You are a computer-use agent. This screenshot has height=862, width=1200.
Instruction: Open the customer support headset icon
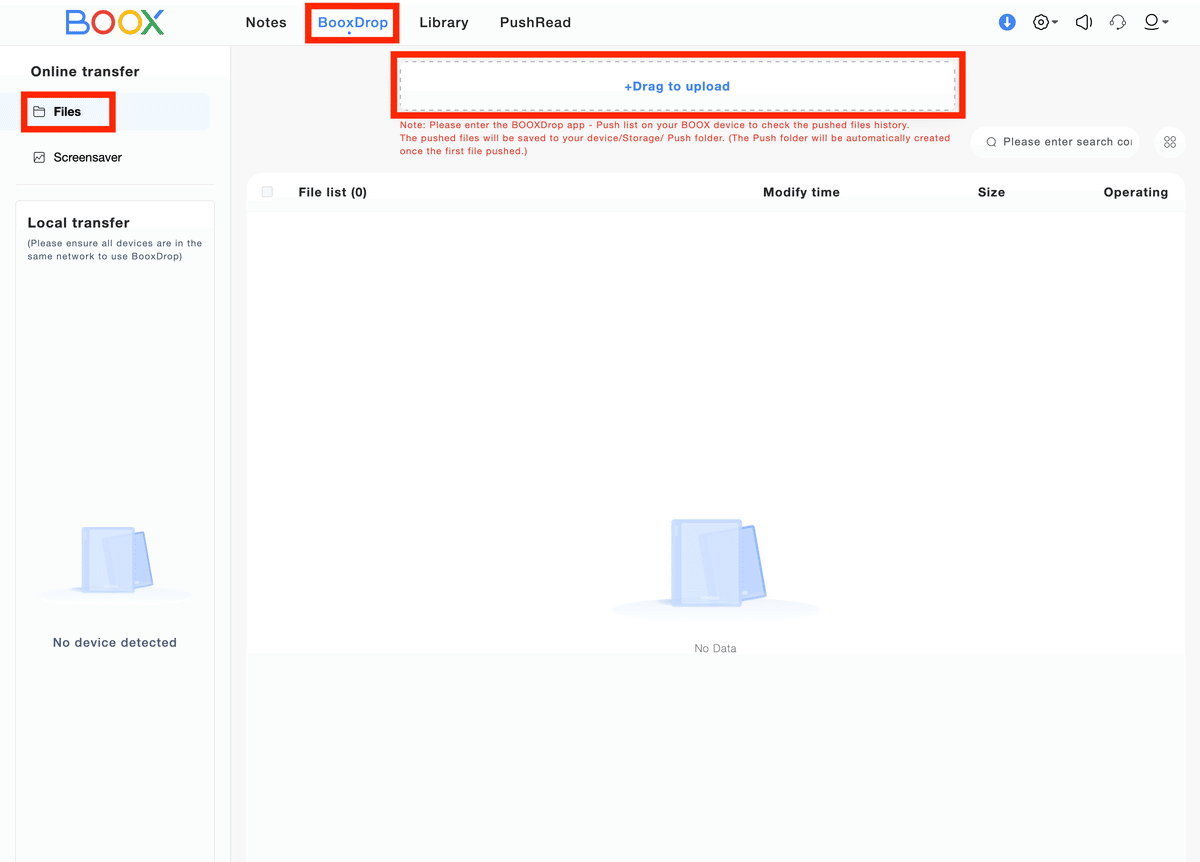(1118, 22)
